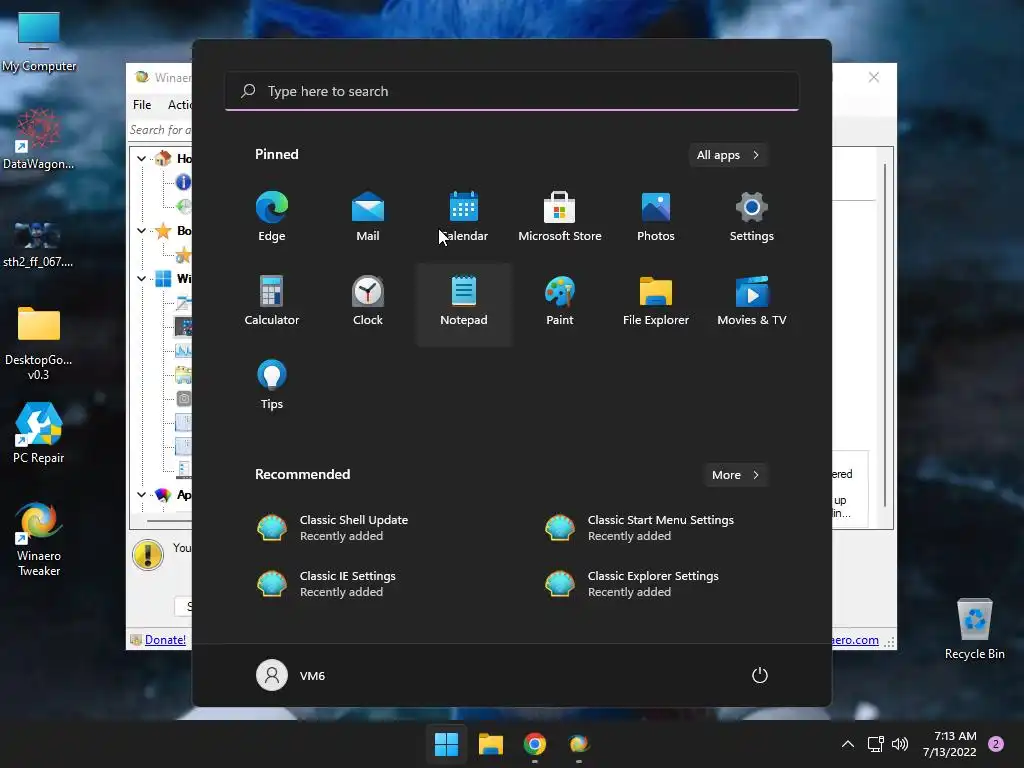Open the network status tray icon

pyautogui.click(x=875, y=744)
